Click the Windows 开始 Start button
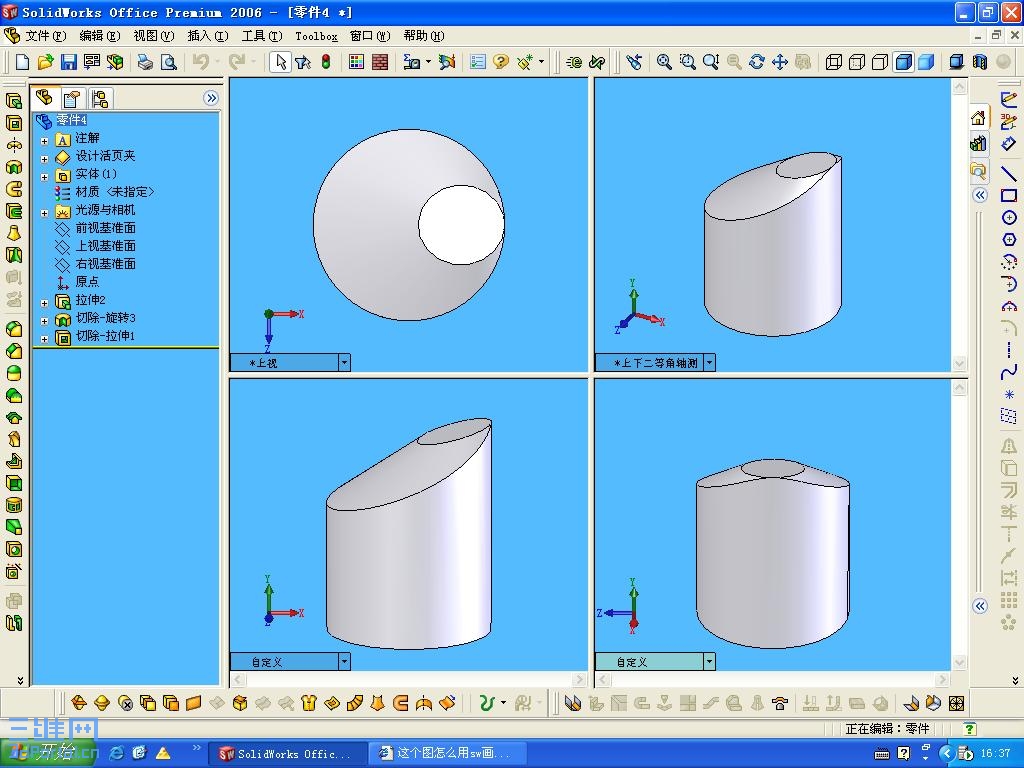The image size is (1024, 768). (x=48, y=753)
